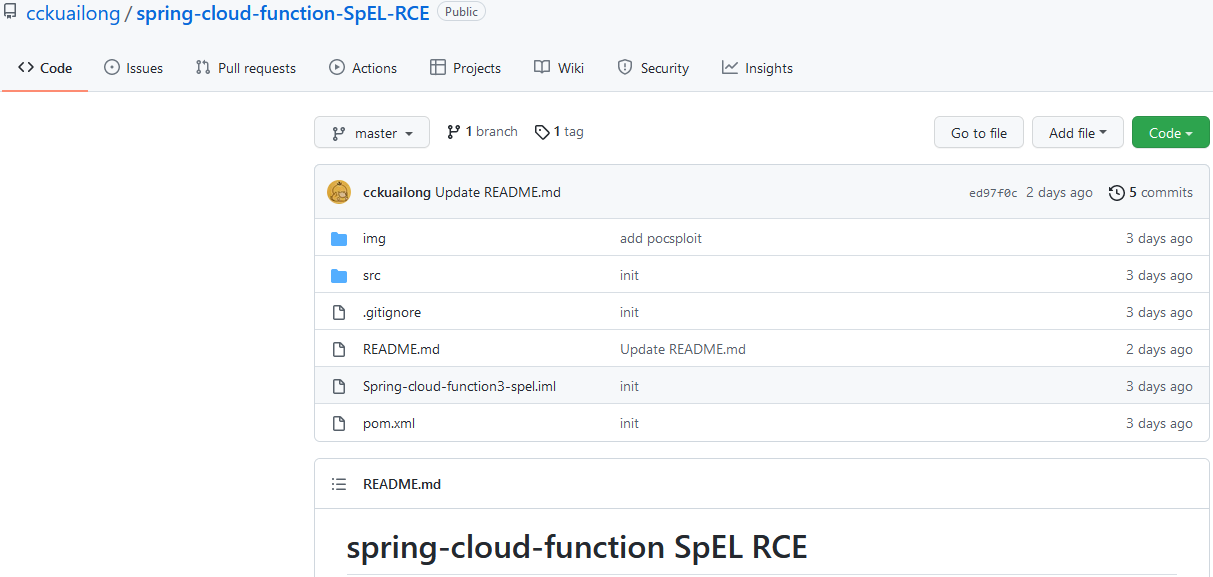Image resolution: width=1213 pixels, height=577 pixels.
Task: Open init commit message for .gitignore row
Action: [x=629, y=313]
